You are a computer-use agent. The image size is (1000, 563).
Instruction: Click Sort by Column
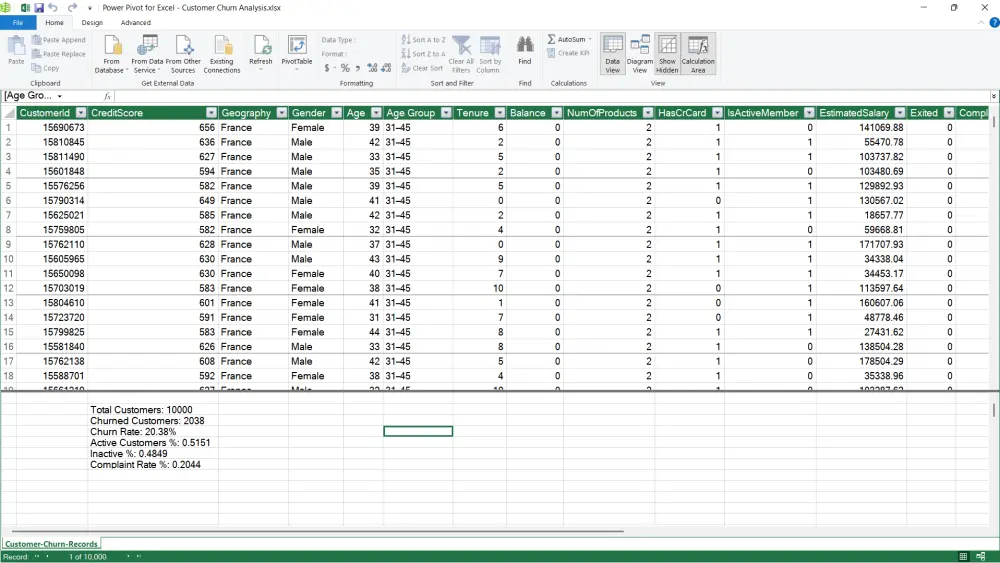tap(490, 54)
